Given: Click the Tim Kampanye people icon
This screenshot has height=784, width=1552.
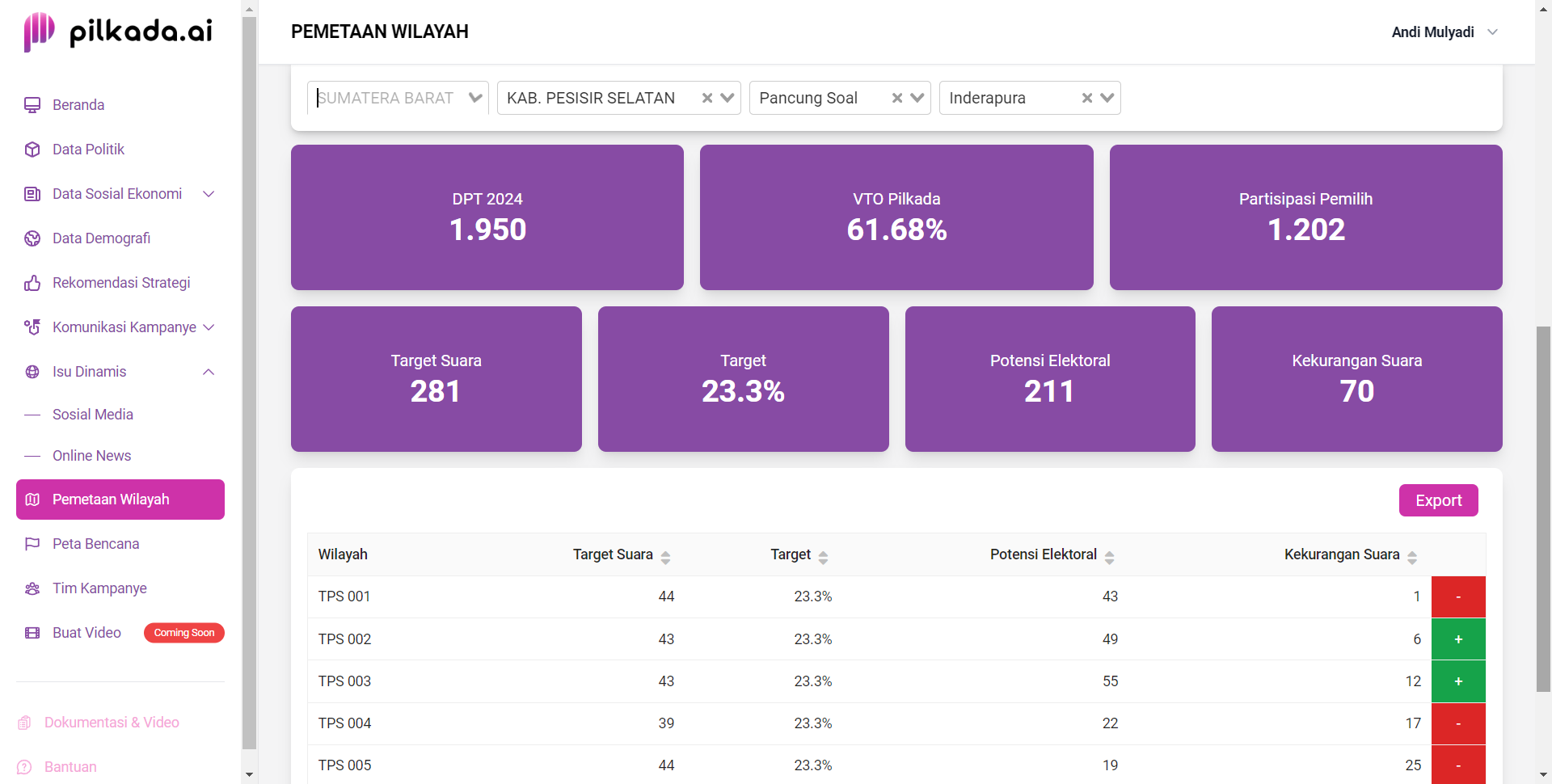Looking at the screenshot, I should click(x=32, y=588).
